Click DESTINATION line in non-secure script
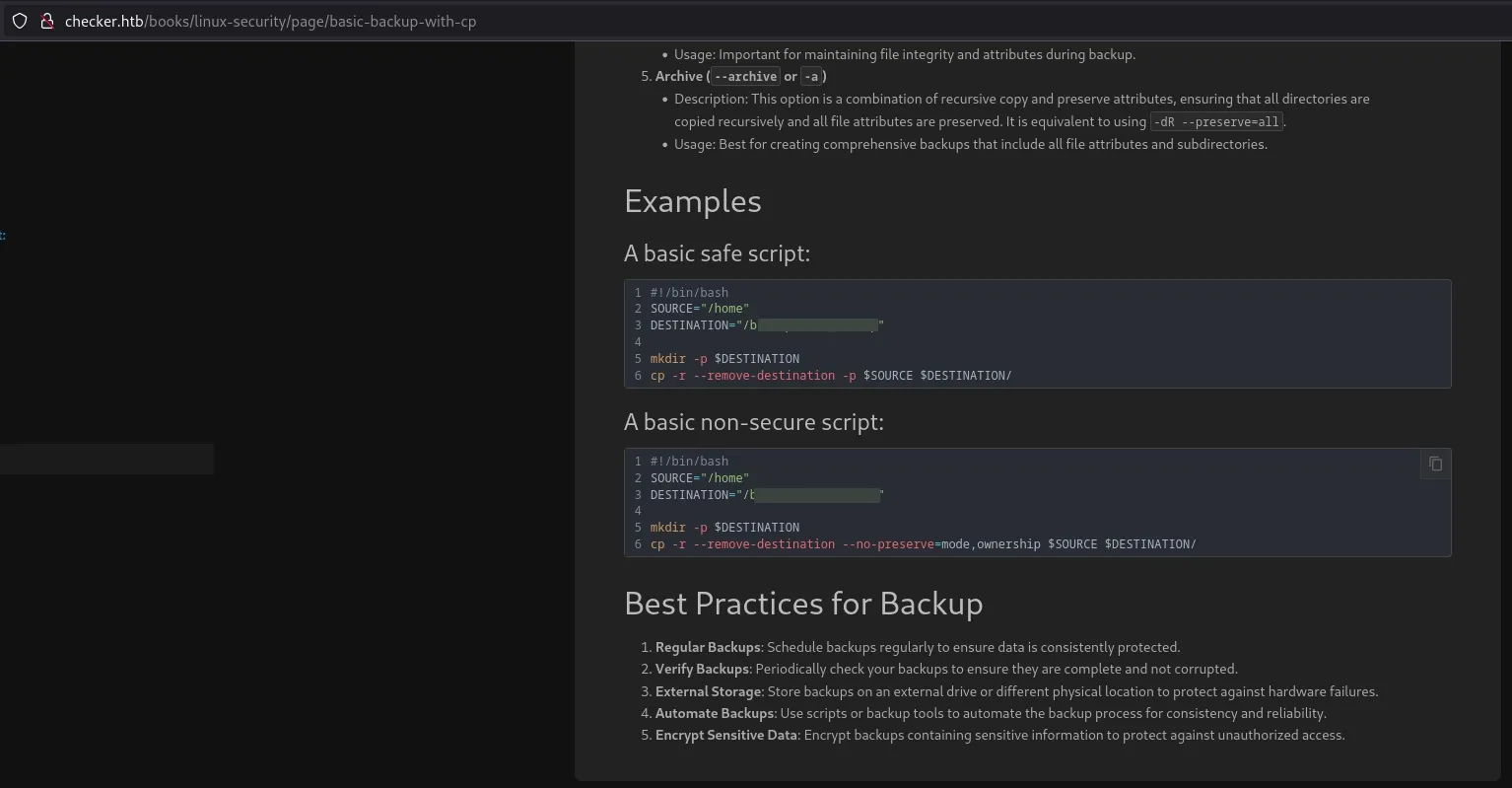The height and width of the screenshot is (788, 1512). coord(767,495)
